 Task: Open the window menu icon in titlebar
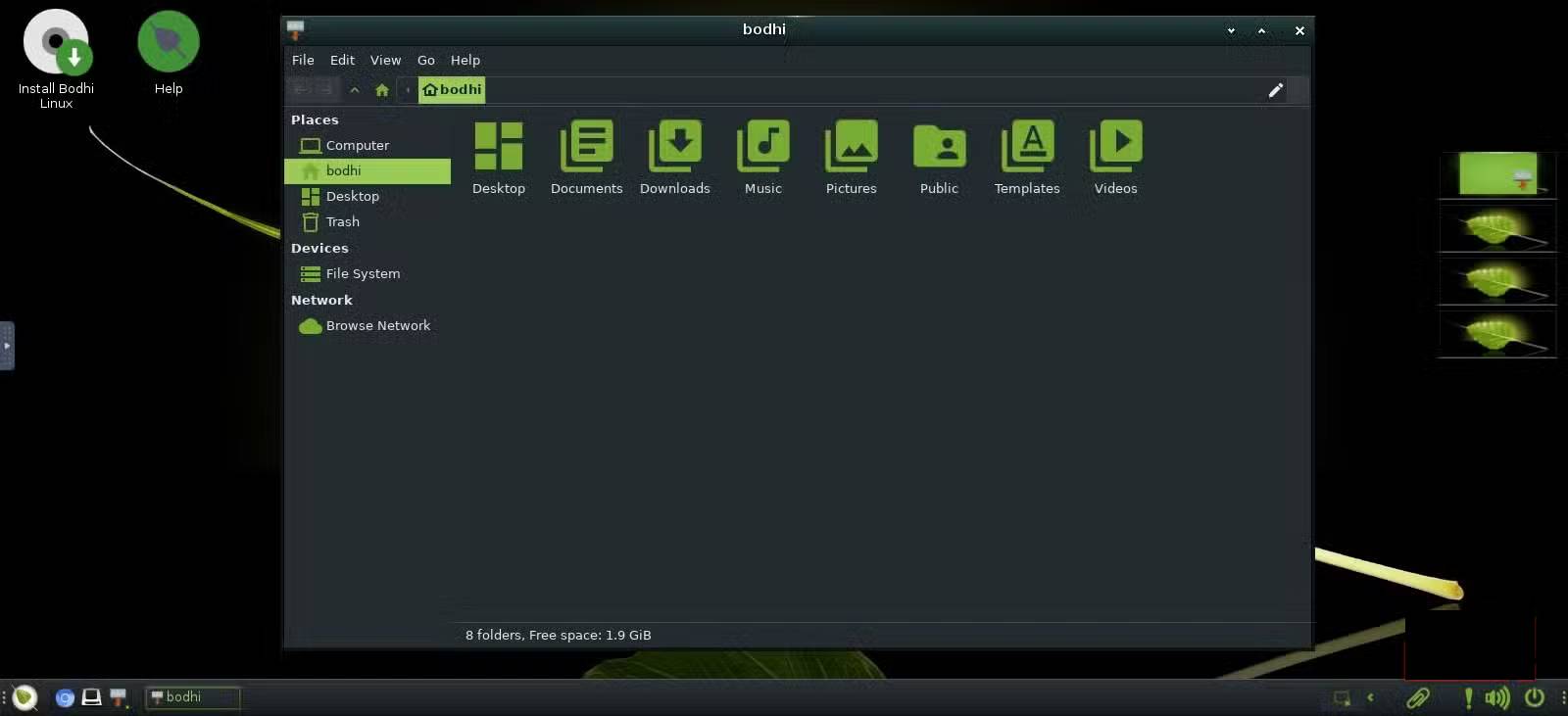click(296, 30)
